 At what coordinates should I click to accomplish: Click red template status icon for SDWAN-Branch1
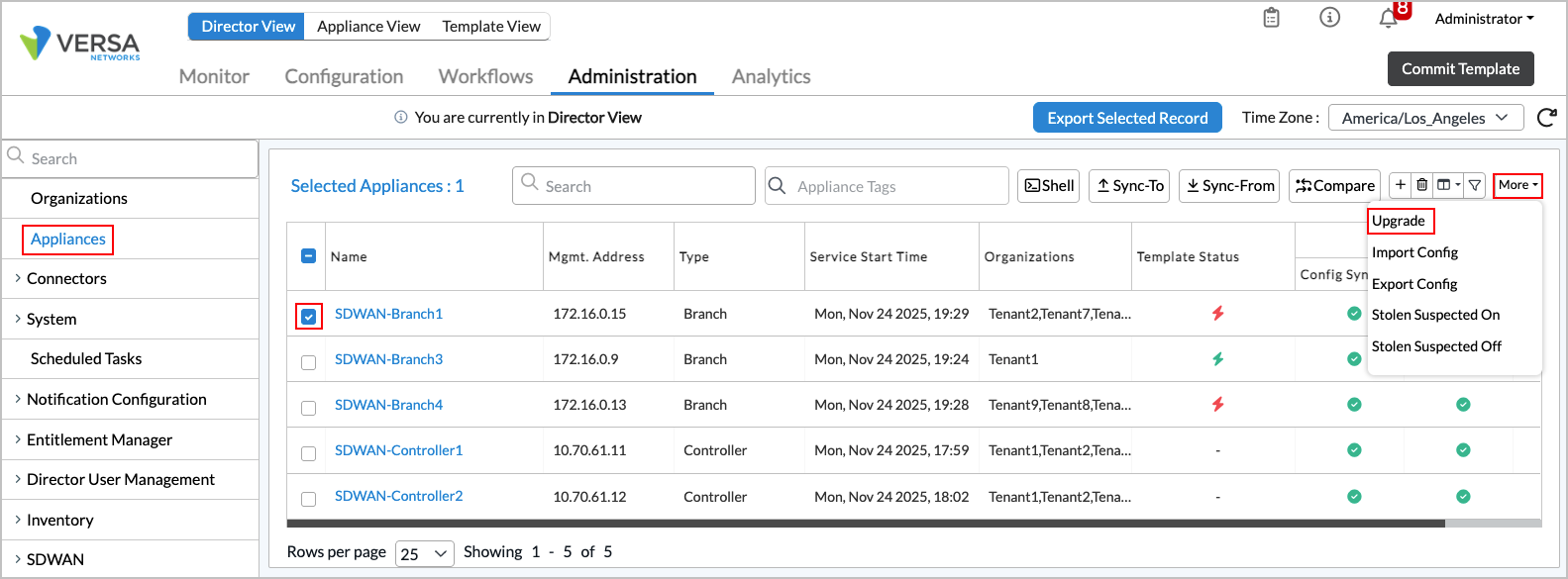point(1218,314)
